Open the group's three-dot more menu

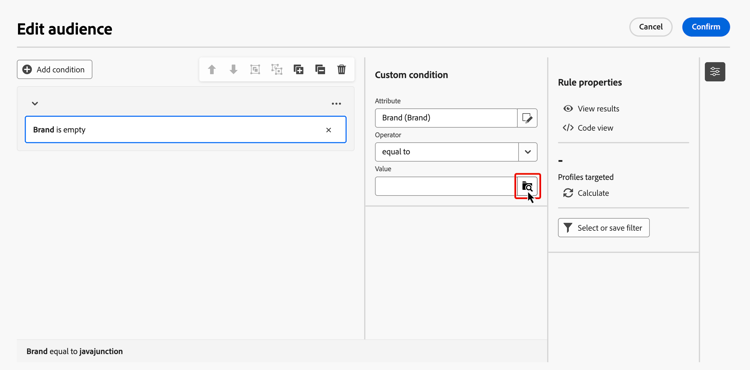[336, 103]
